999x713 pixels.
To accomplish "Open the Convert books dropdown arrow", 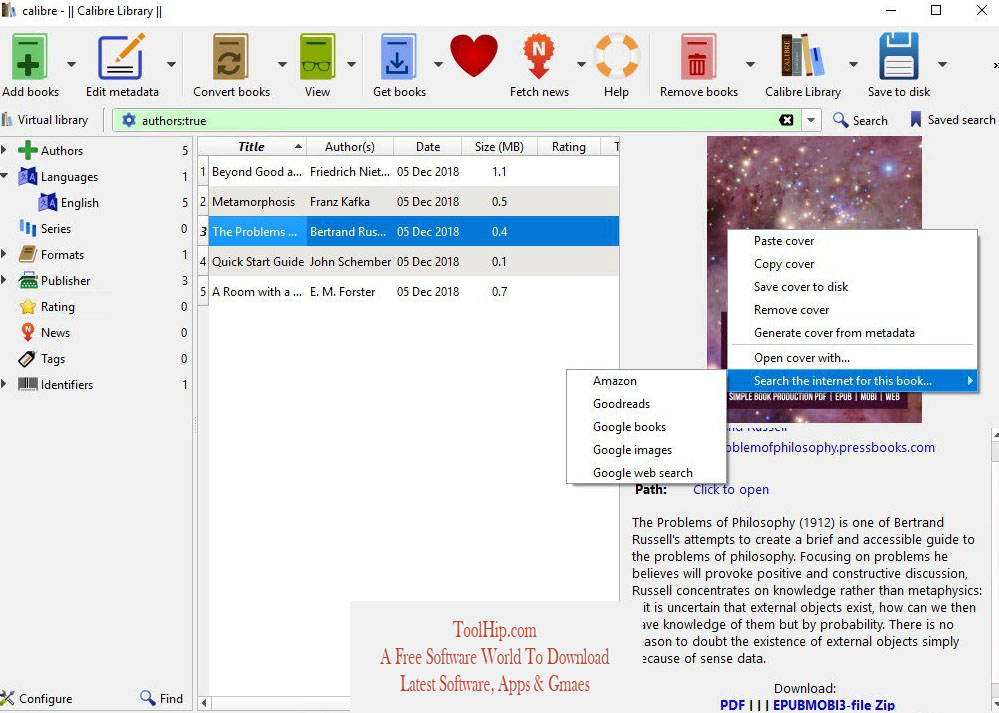I will [x=282, y=64].
